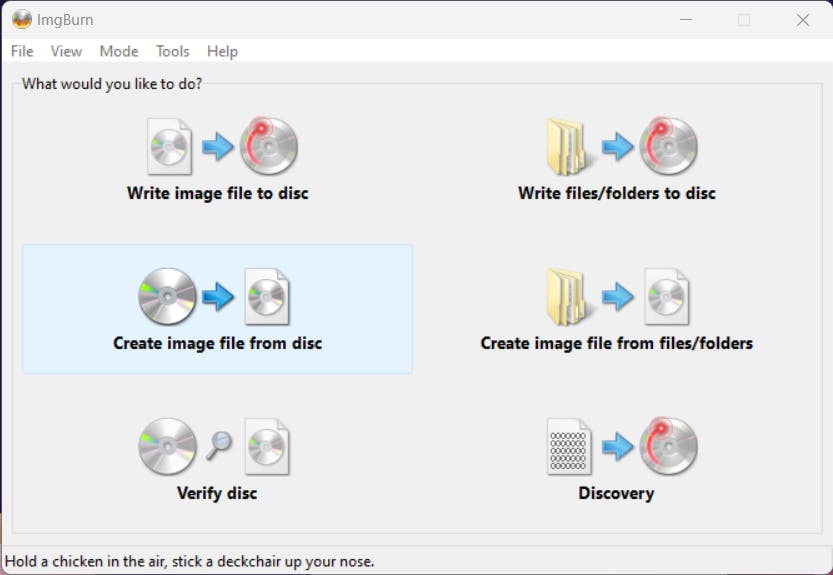The image size is (833, 575).
Task: Select the 'Verify disc' label
Action: pyautogui.click(x=217, y=493)
